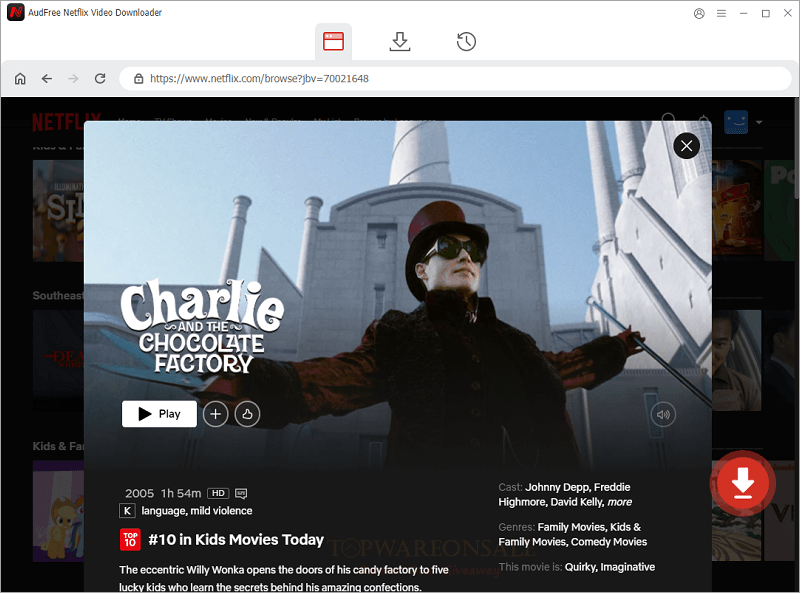The height and width of the screenshot is (593, 800).
Task: Click the Quirky mood tag
Action: click(x=580, y=567)
